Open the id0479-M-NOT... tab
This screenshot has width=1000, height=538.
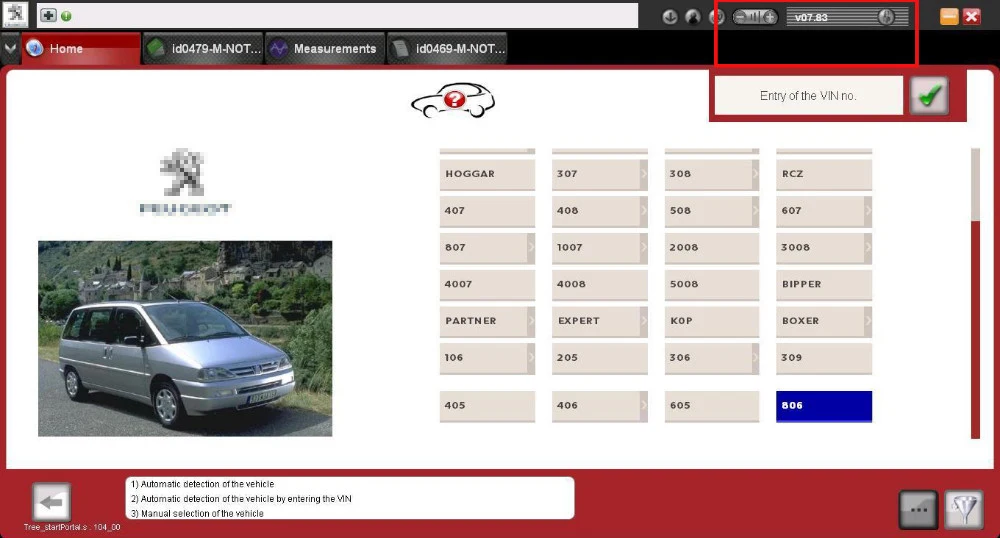click(203, 48)
